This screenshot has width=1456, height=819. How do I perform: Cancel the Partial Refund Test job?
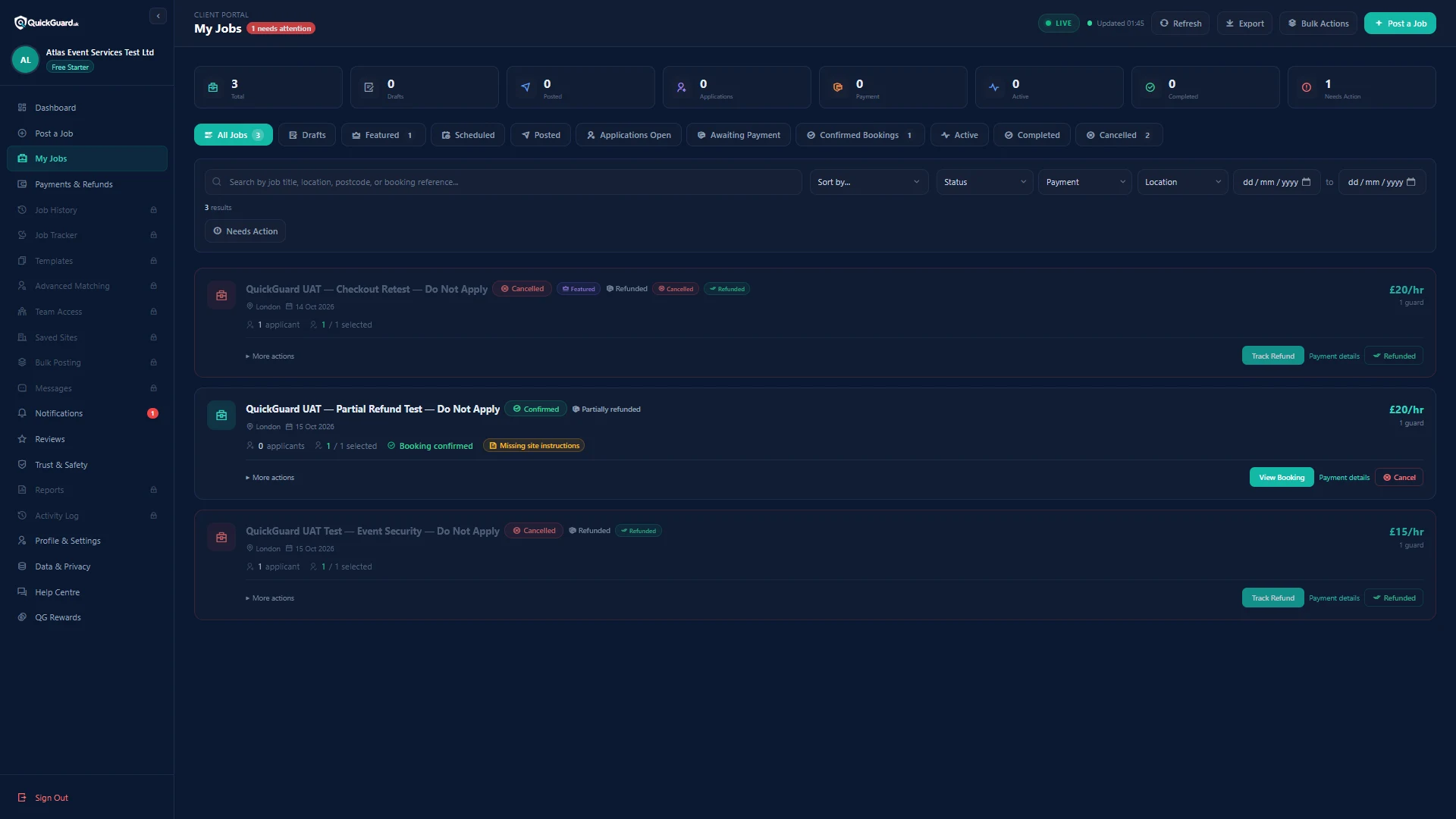(x=1399, y=478)
